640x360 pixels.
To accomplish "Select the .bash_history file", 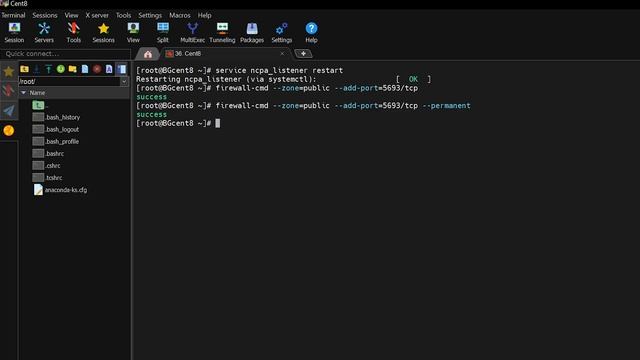I will pyautogui.click(x=56, y=117).
